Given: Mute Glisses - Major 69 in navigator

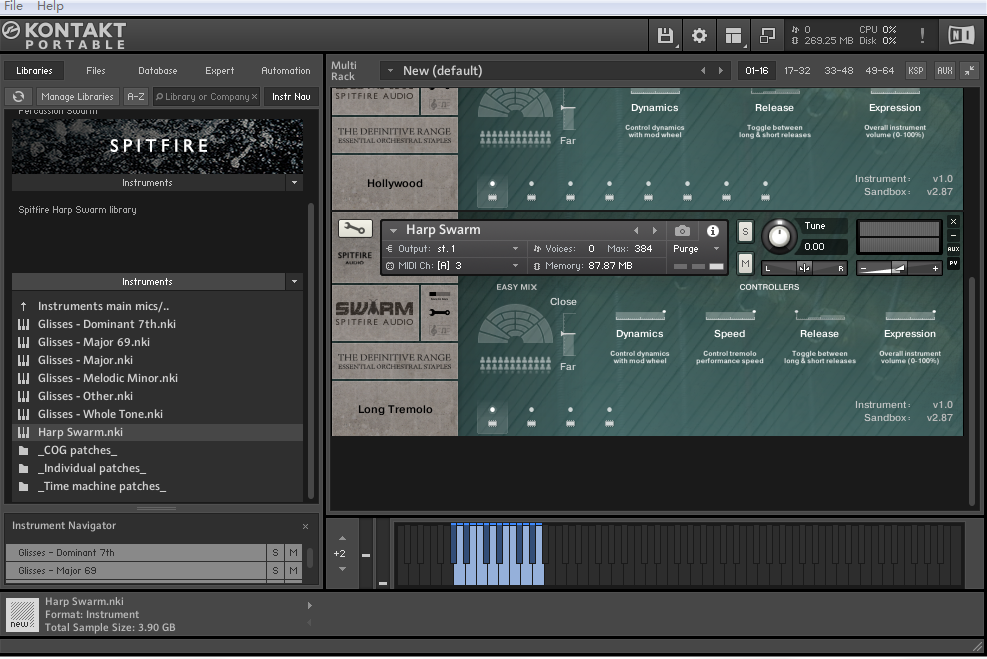Looking at the screenshot, I should [x=293, y=571].
